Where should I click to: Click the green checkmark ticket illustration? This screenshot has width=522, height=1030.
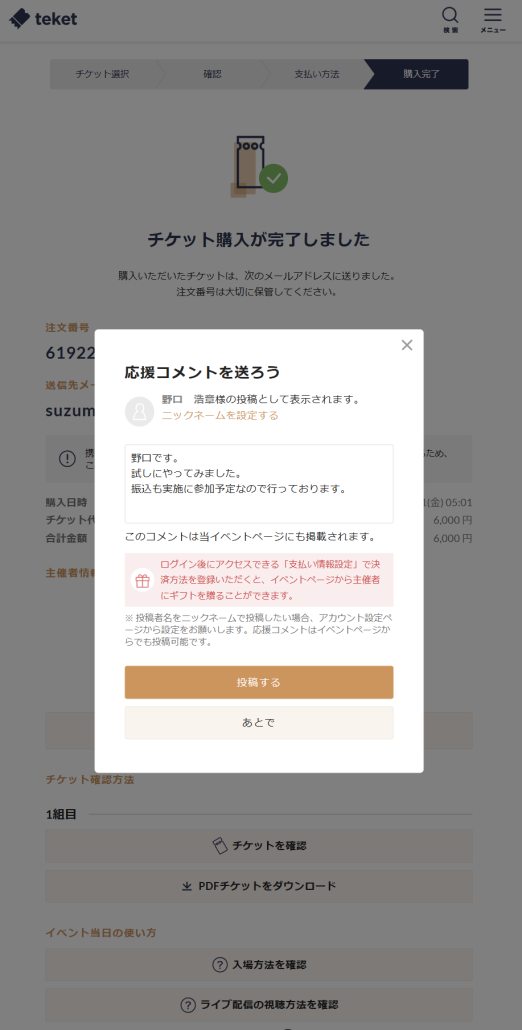point(259,167)
